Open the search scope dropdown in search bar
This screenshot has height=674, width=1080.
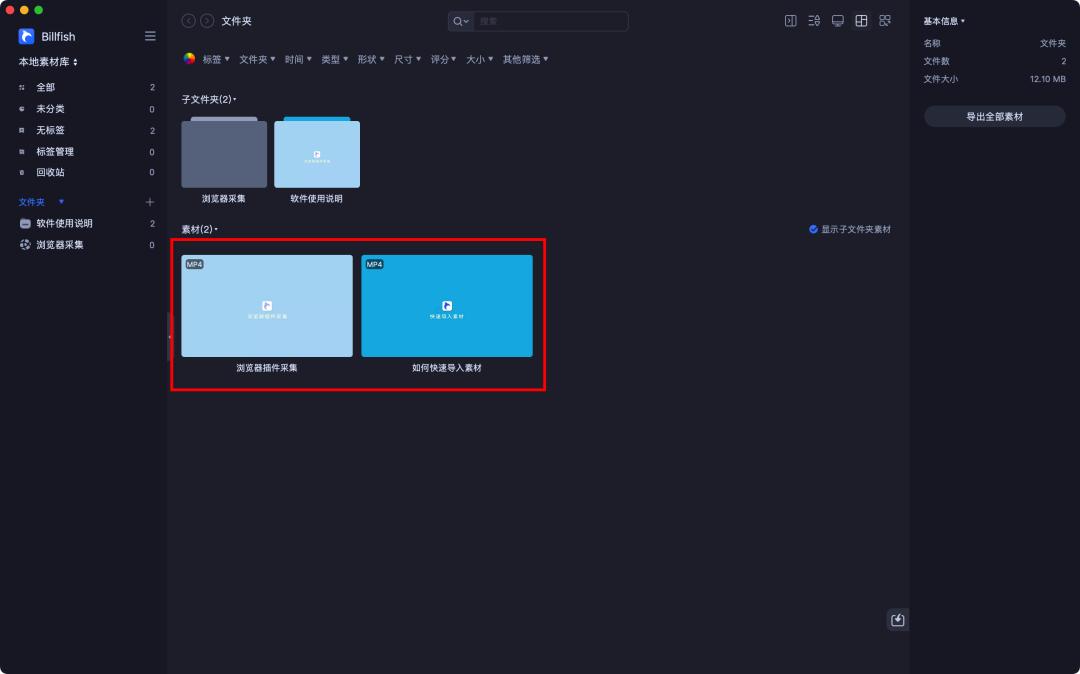click(460, 20)
